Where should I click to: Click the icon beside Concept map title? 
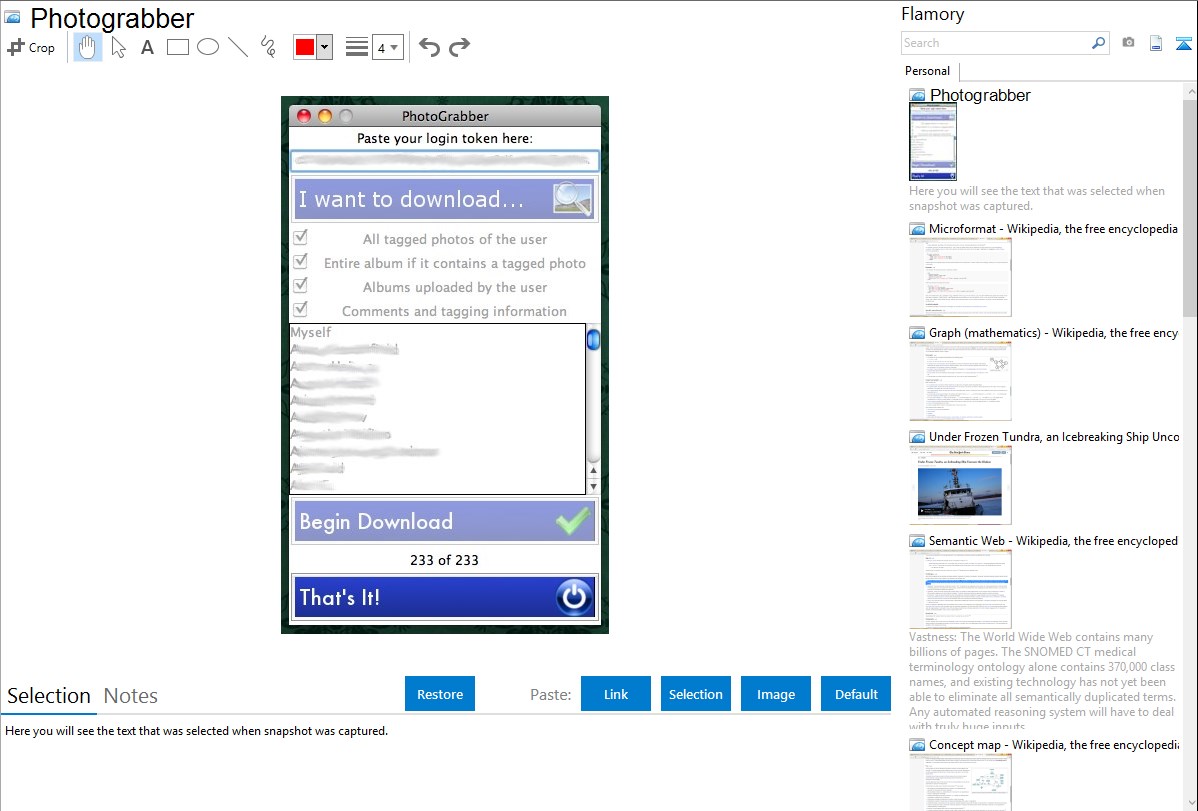(917, 745)
